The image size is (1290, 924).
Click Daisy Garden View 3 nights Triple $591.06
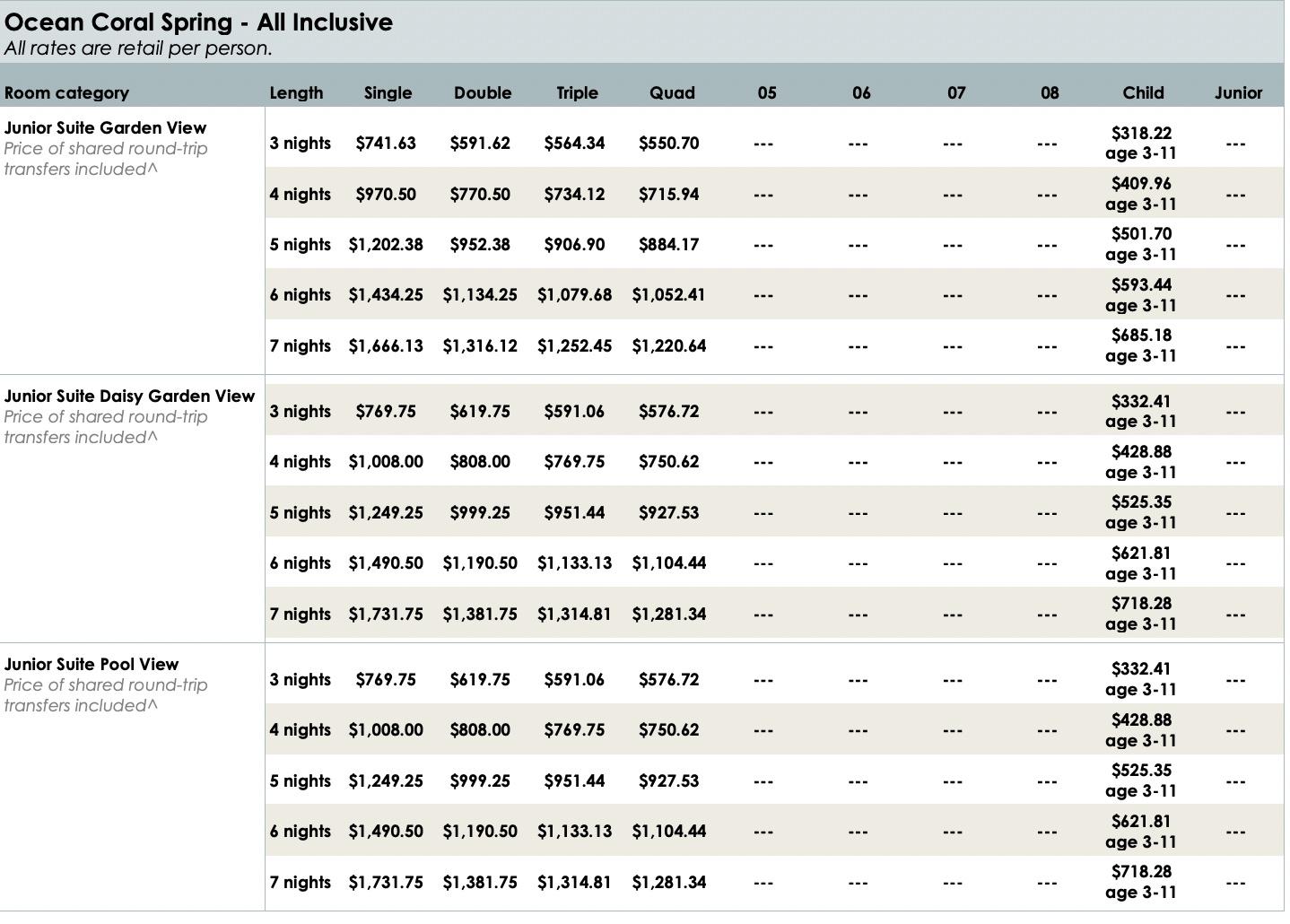tap(574, 412)
